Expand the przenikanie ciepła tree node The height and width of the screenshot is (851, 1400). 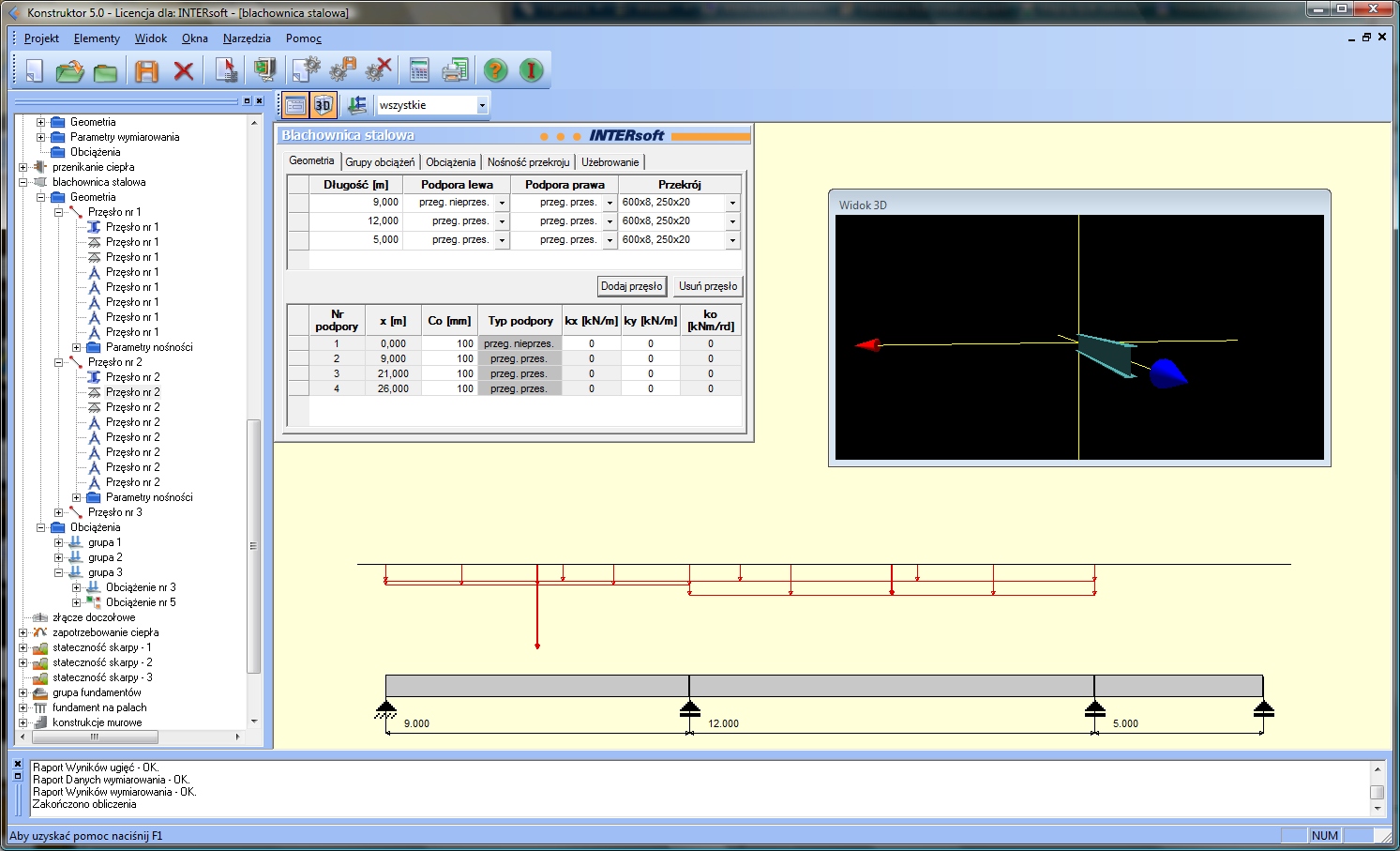tap(23, 167)
